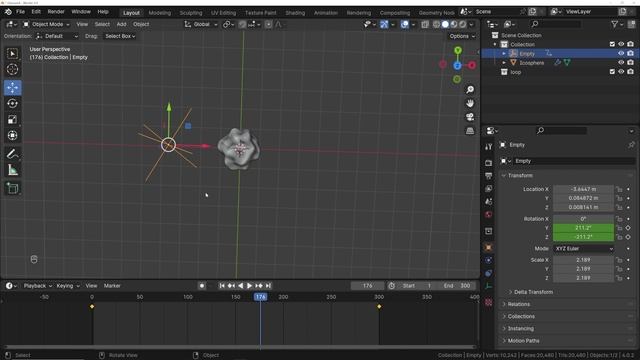Open the Output properties tab

point(488,176)
